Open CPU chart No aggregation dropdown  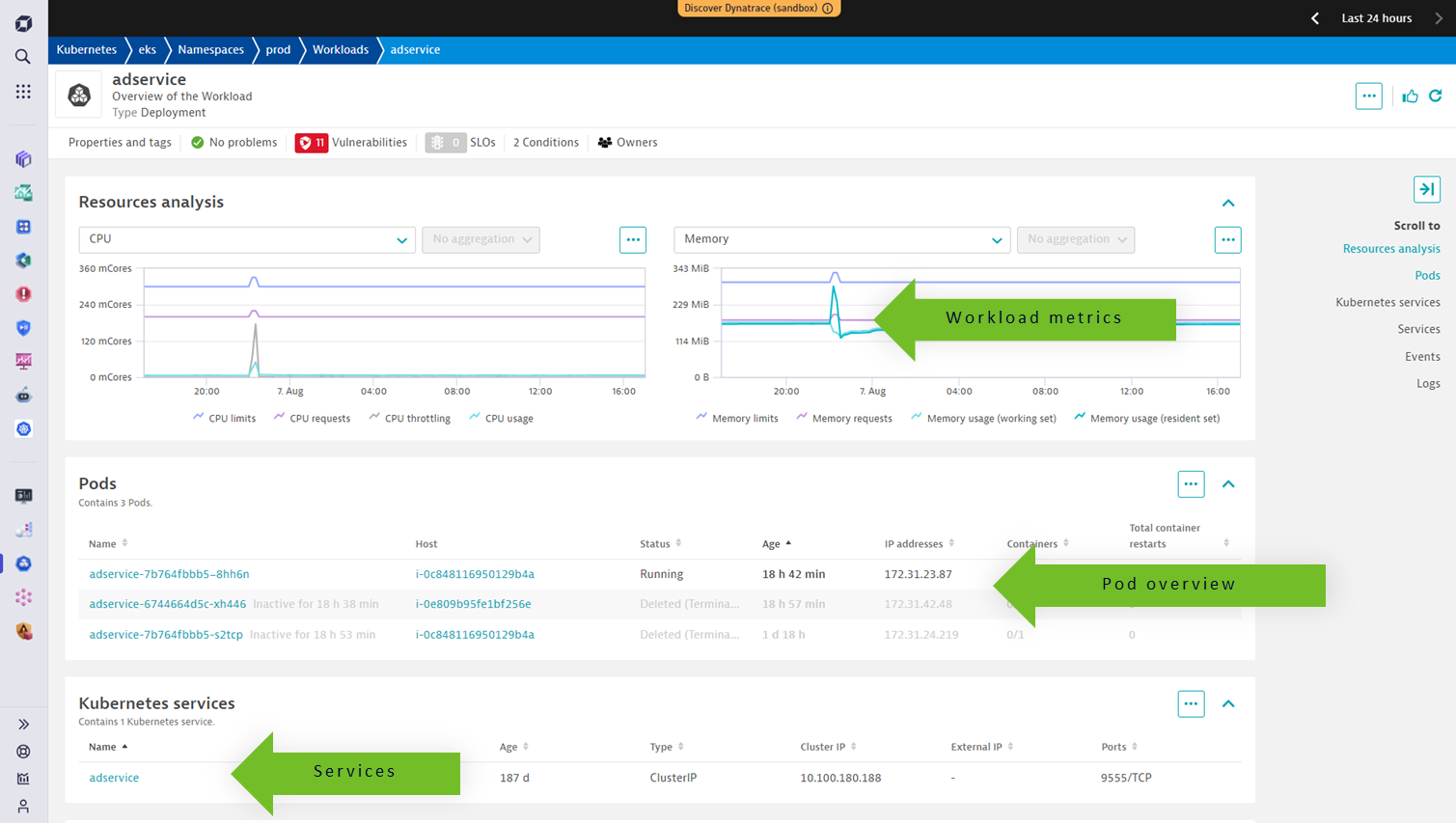click(481, 239)
